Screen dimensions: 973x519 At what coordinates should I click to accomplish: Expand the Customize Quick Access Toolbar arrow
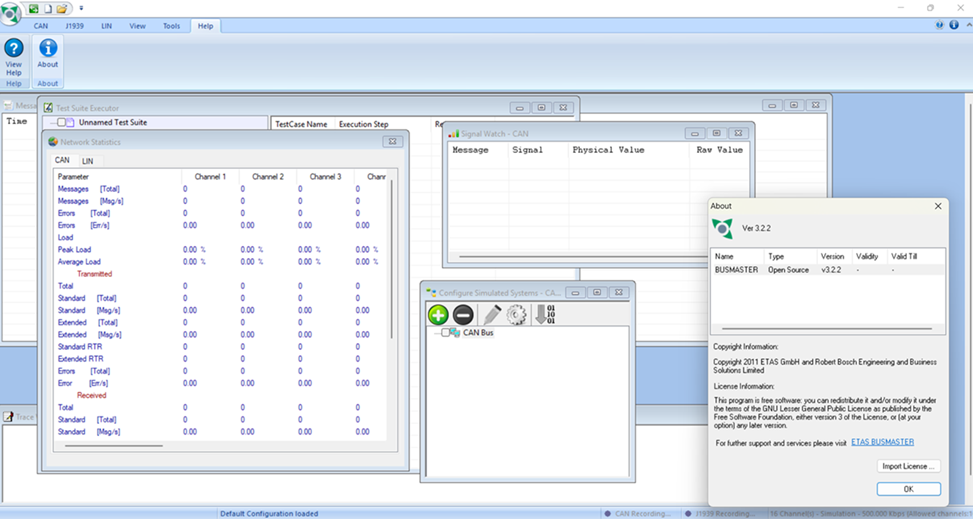(81, 9)
